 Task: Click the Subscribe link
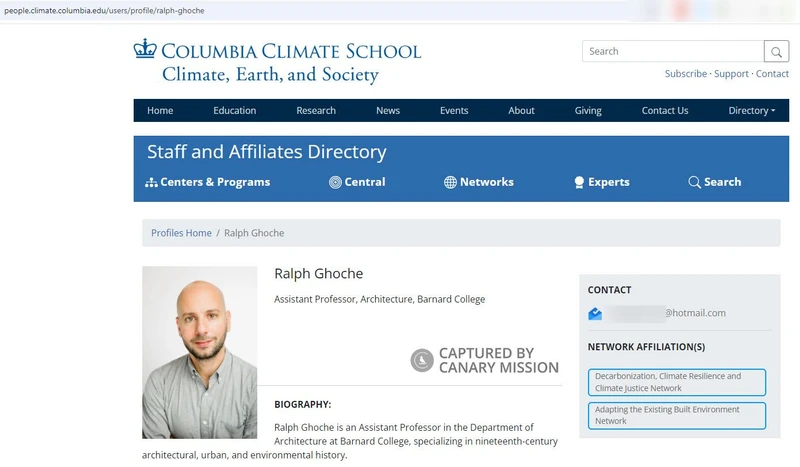click(x=686, y=74)
